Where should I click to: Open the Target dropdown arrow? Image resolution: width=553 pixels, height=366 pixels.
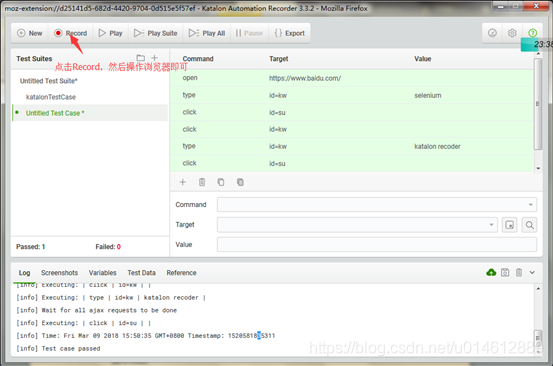coord(491,225)
